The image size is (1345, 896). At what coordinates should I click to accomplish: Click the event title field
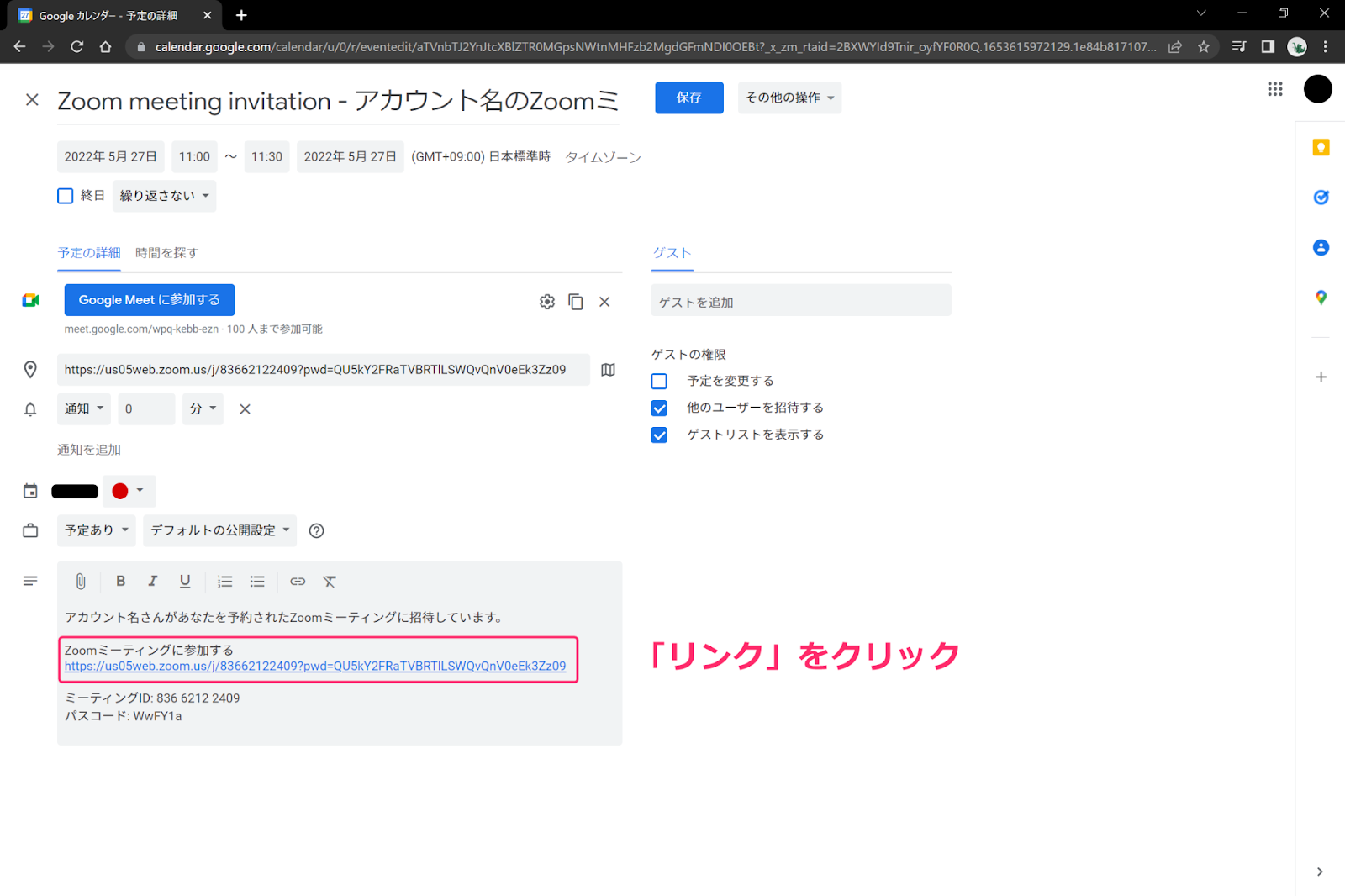tap(338, 101)
